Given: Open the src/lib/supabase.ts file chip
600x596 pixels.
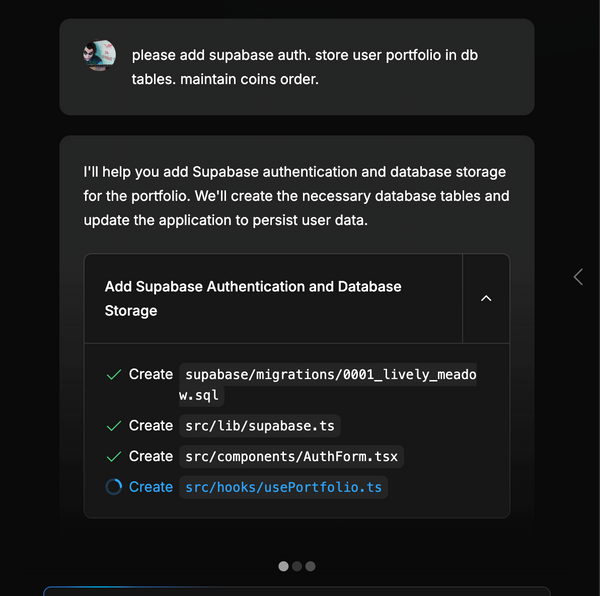Looking at the screenshot, I should 260,426.
